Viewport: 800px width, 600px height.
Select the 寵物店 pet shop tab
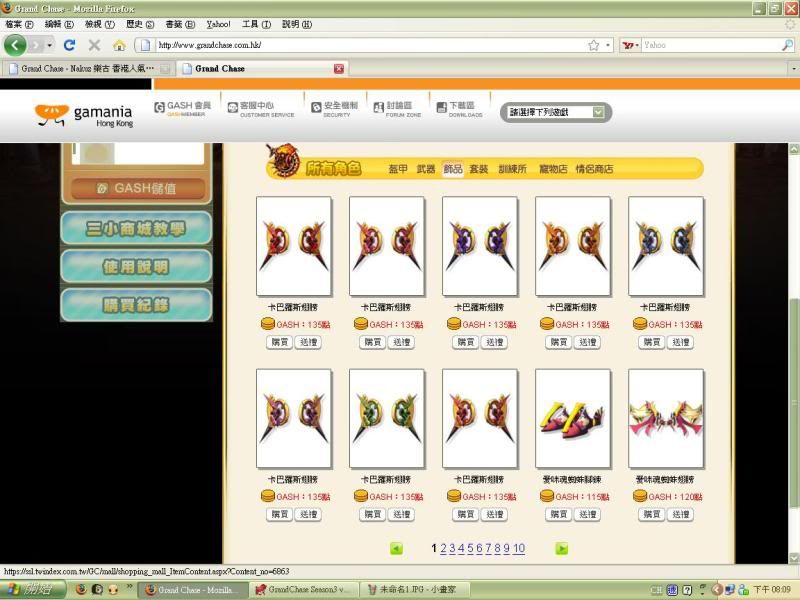pyautogui.click(x=553, y=169)
